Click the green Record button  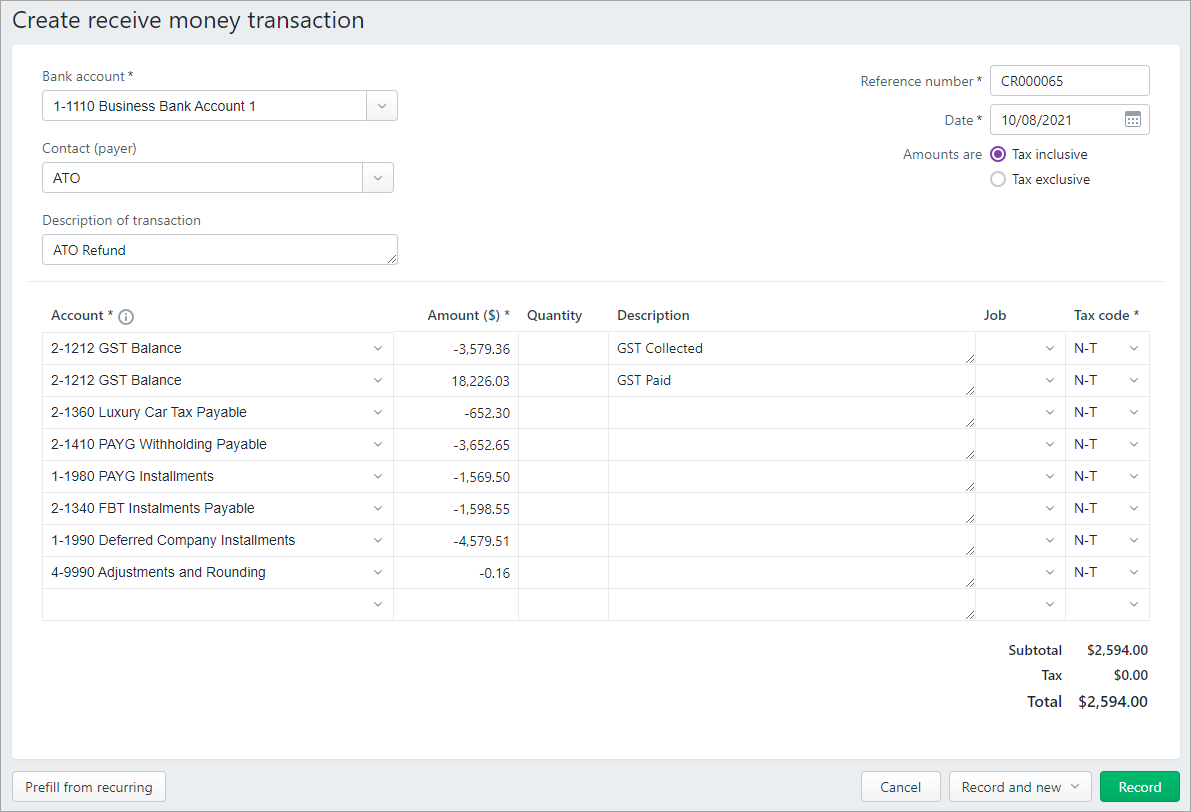click(x=1139, y=787)
